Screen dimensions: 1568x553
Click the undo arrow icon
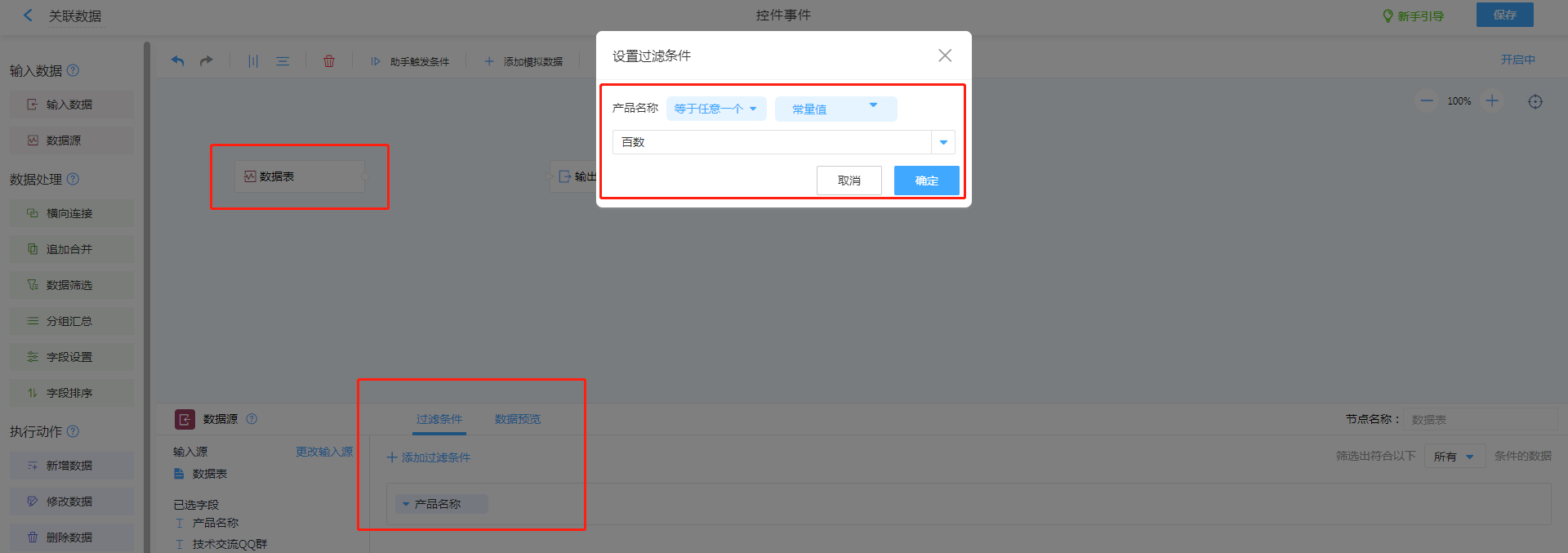[x=177, y=61]
